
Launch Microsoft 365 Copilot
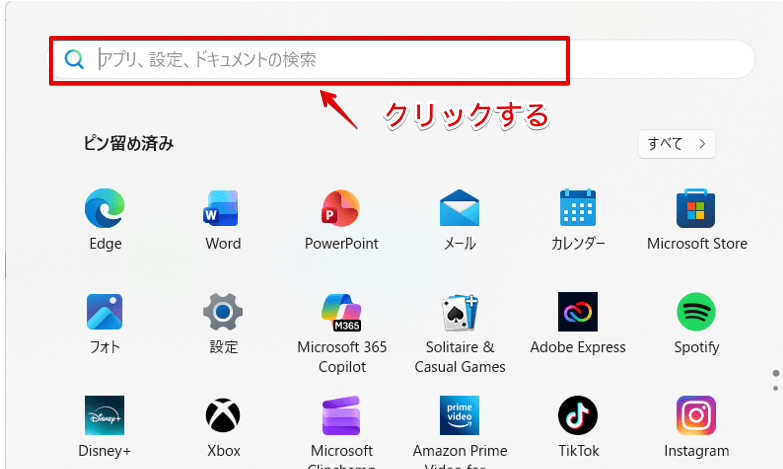point(342,332)
